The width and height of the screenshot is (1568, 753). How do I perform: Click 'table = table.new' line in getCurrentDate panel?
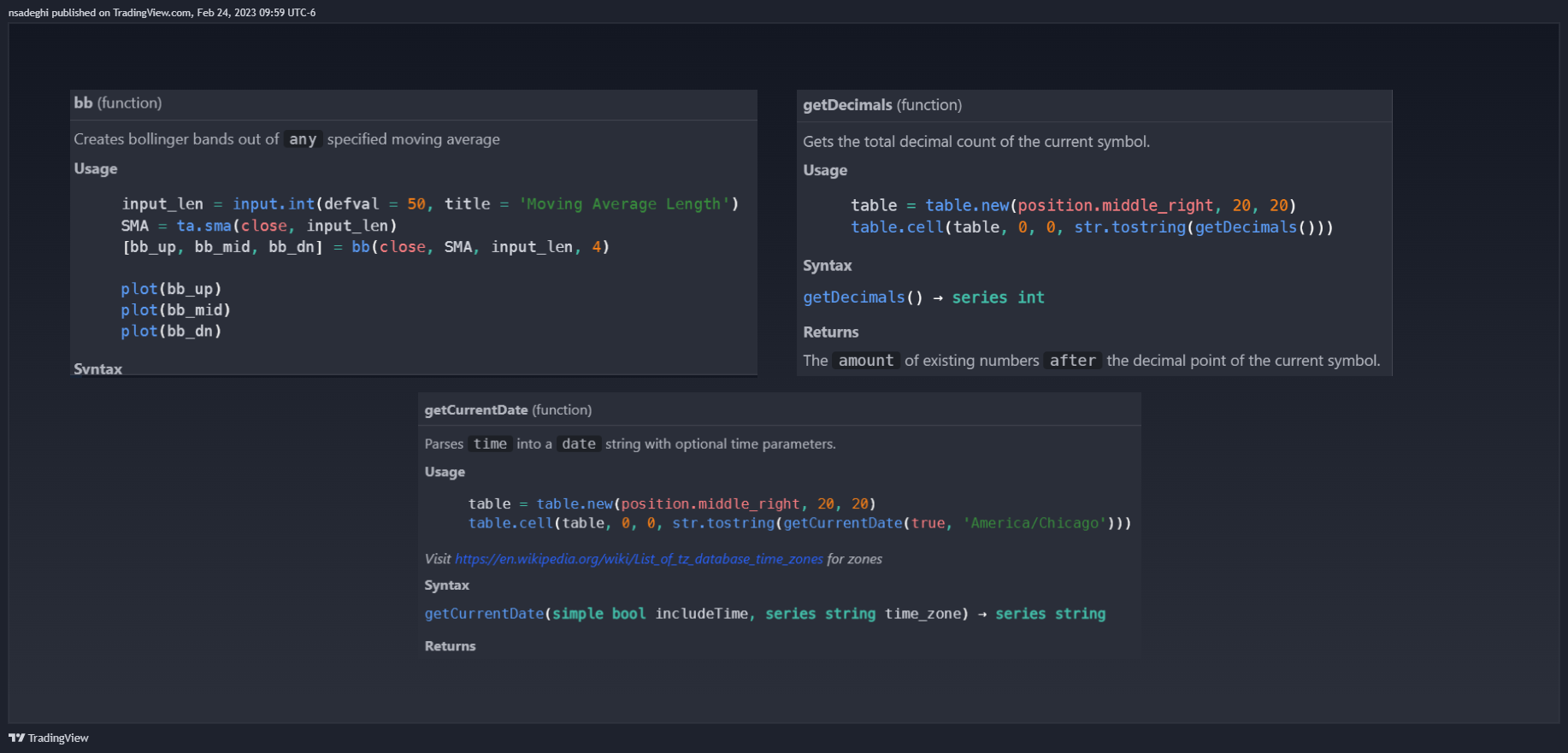(672, 504)
